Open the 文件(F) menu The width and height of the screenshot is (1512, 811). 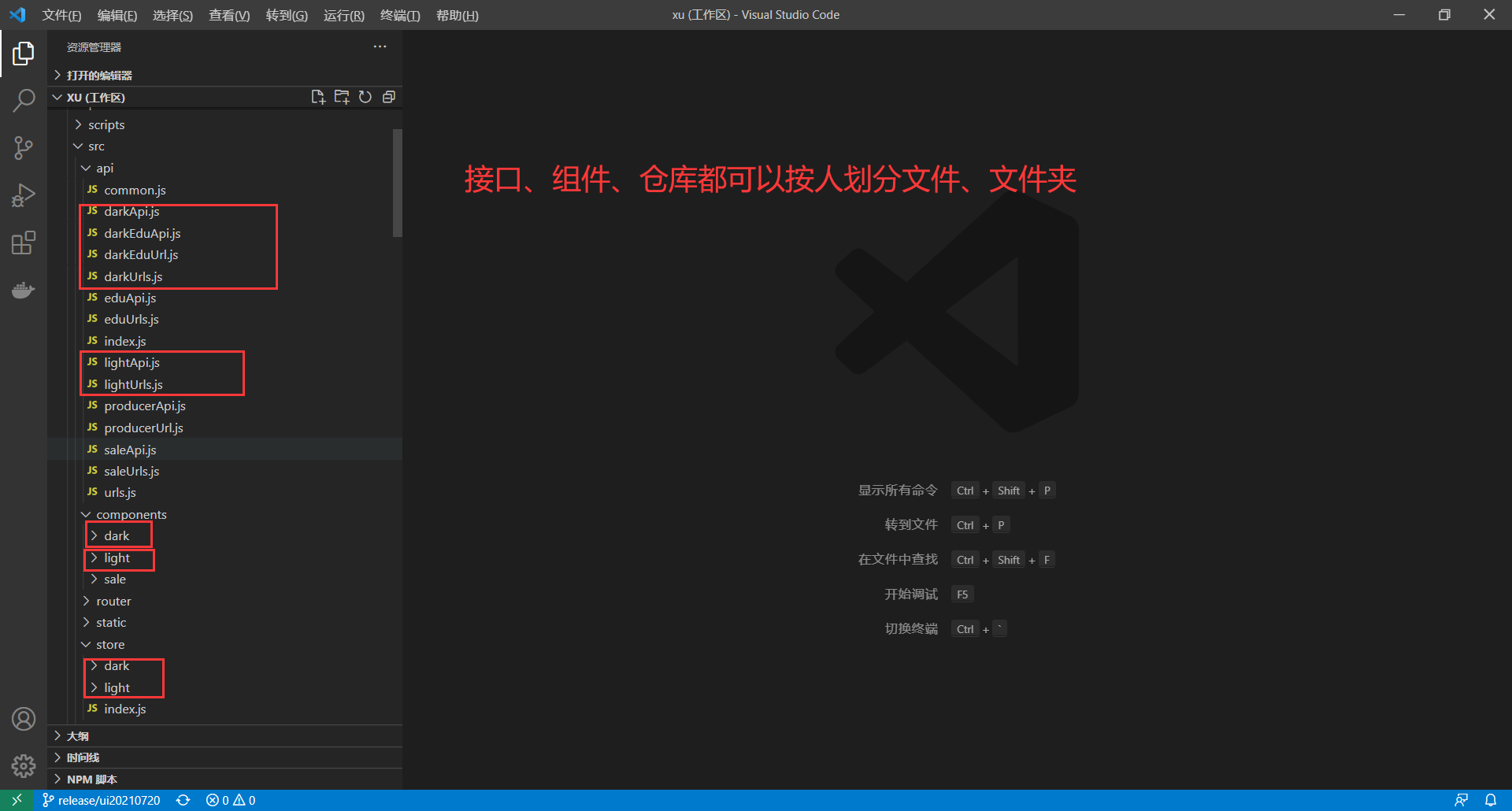point(61,15)
